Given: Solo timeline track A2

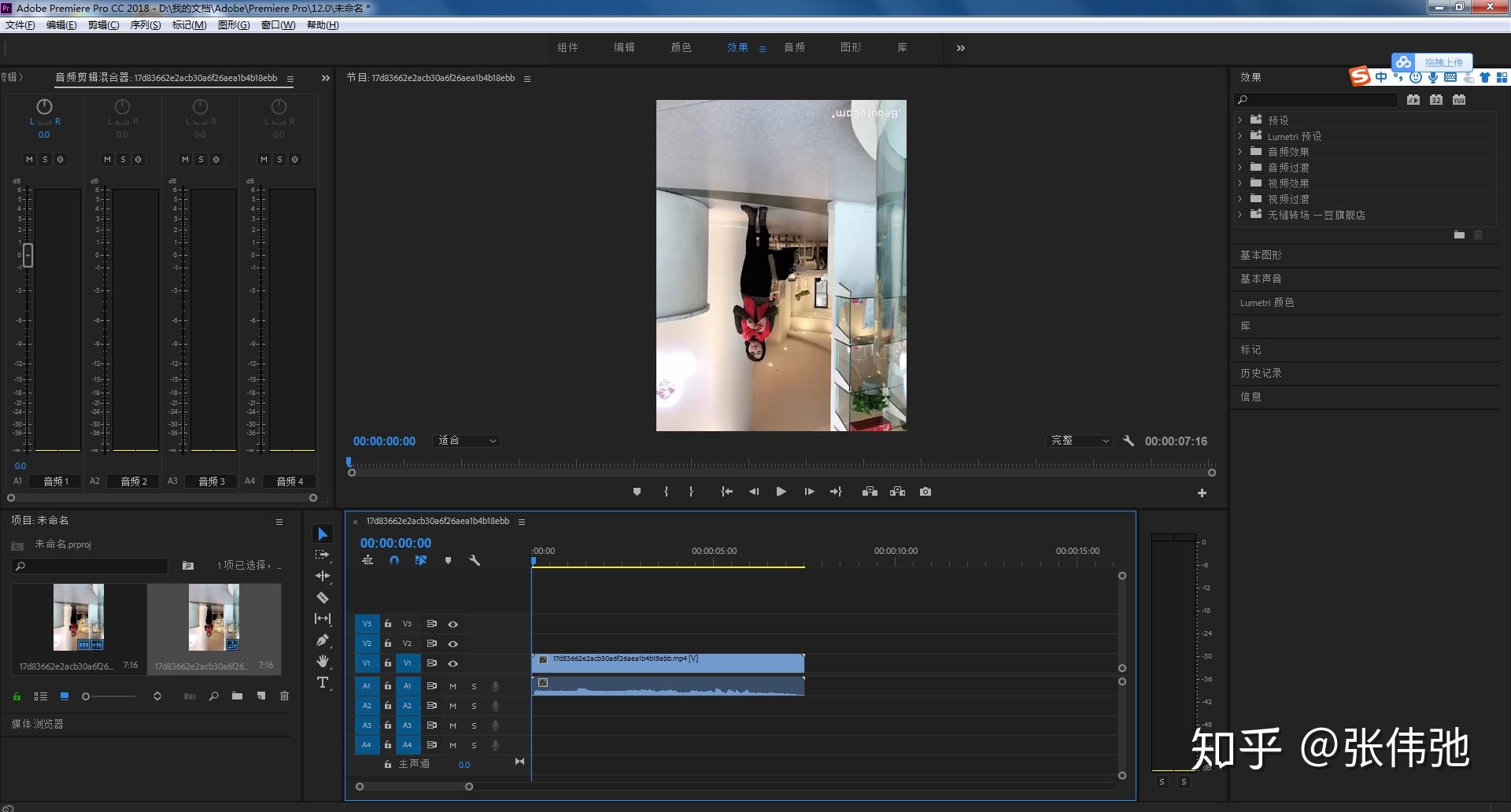Looking at the screenshot, I should pos(474,706).
